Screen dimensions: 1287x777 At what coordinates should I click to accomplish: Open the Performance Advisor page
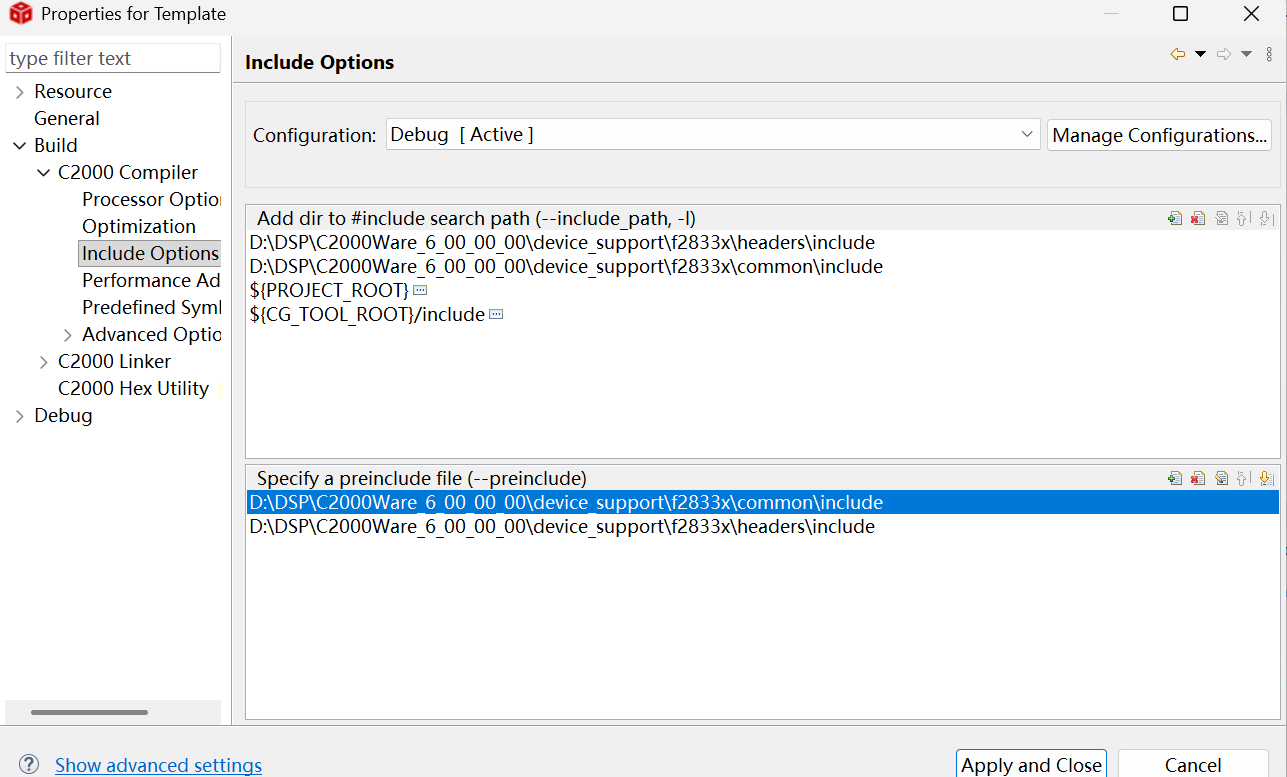[151, 280]
